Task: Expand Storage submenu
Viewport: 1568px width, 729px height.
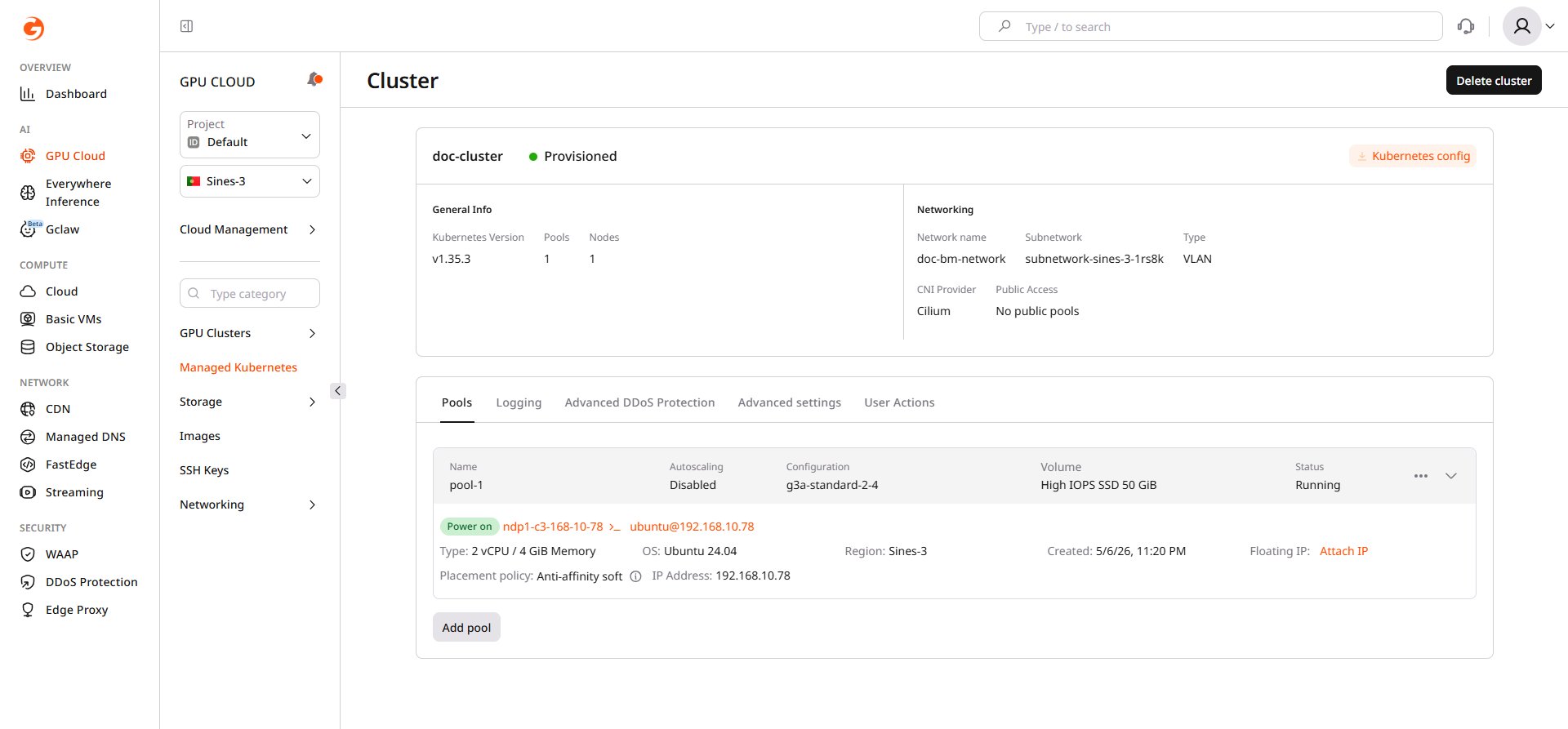Action: point(312,402)
